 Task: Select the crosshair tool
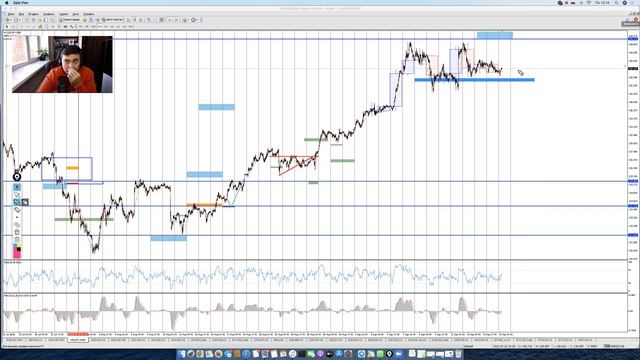pyautogui.click(x=13, y=27)
